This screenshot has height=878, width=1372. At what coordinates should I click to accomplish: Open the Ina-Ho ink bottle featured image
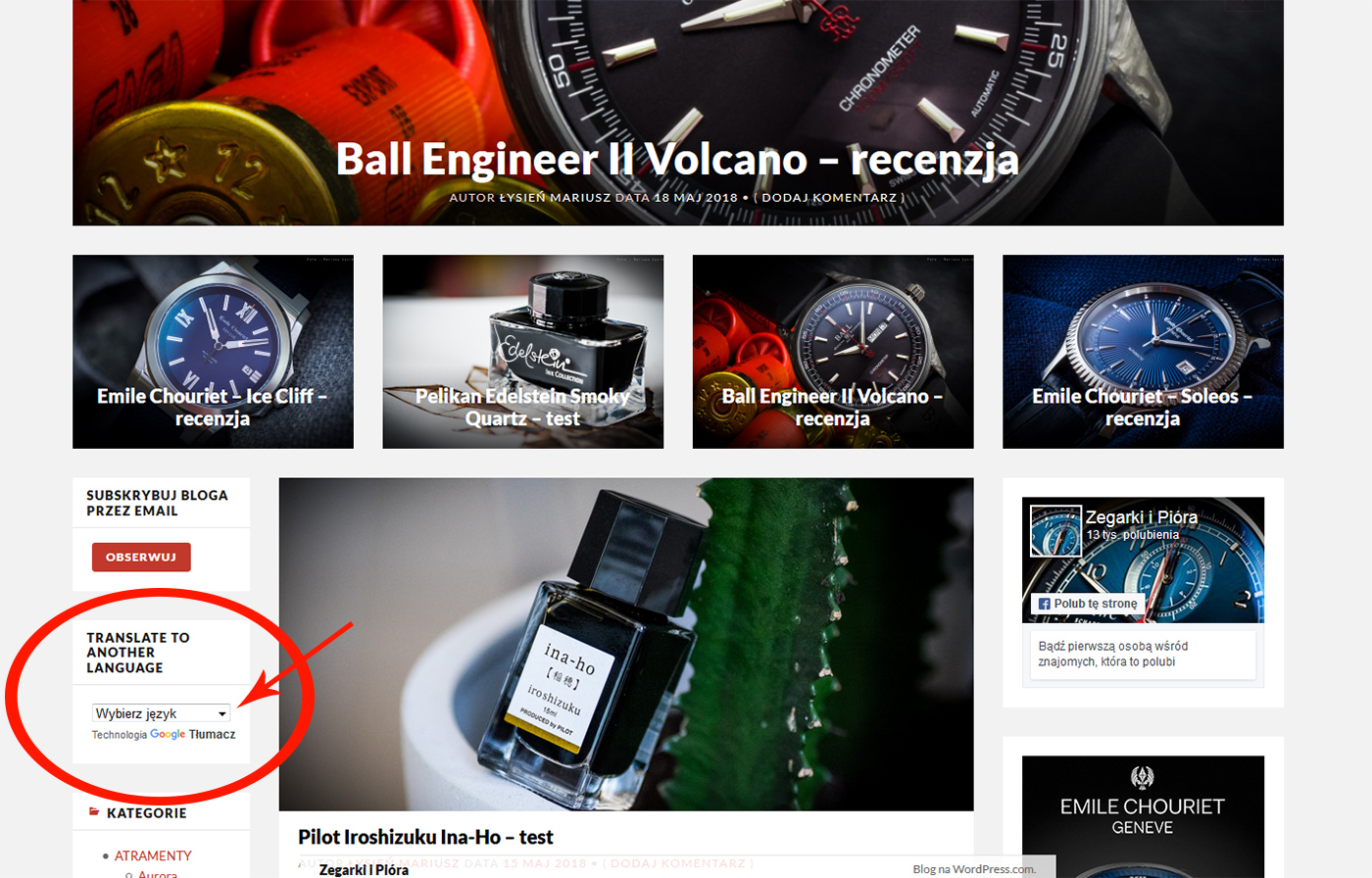coord(626,644)
